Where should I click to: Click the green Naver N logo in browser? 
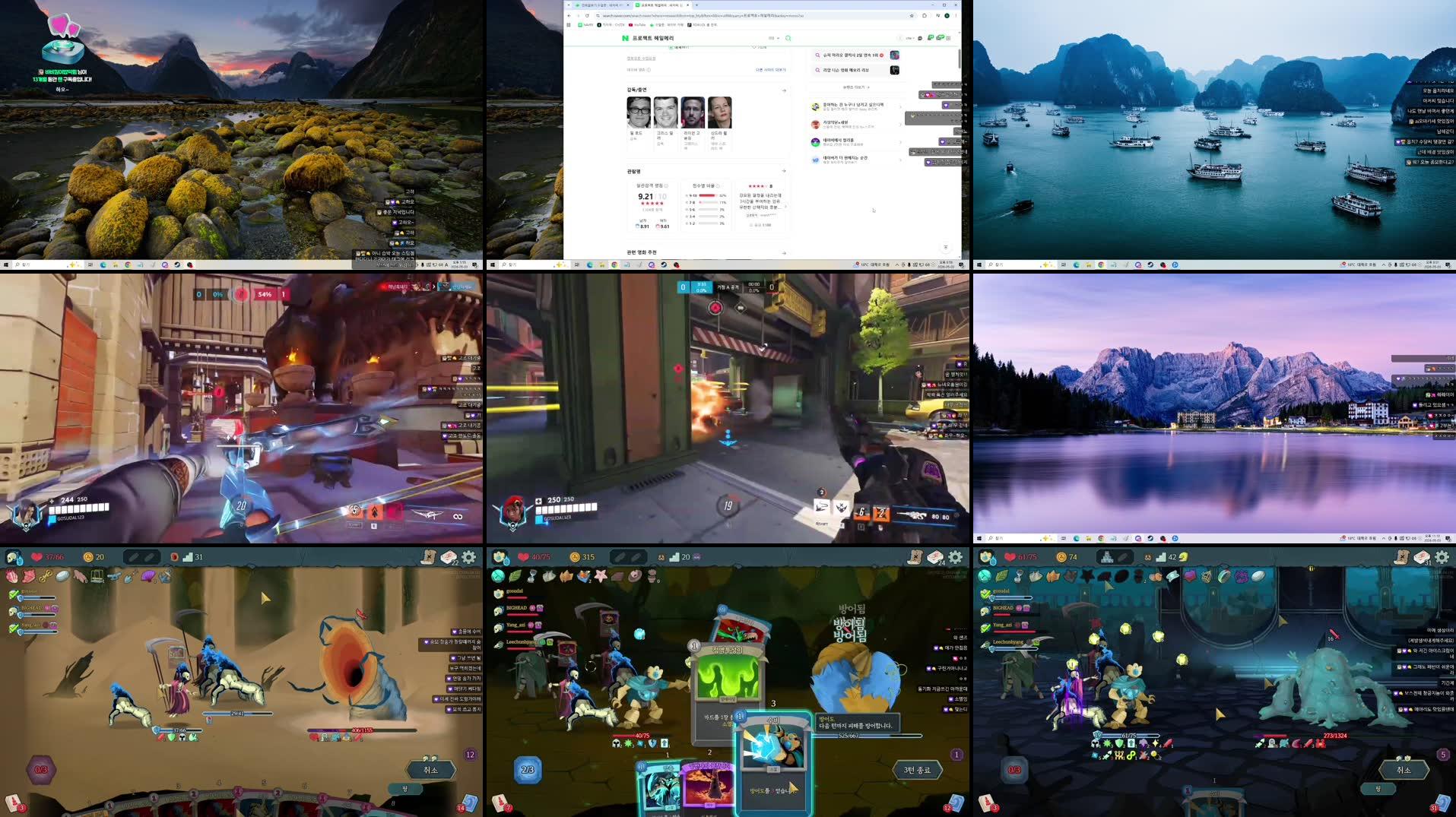click(625, 38)
